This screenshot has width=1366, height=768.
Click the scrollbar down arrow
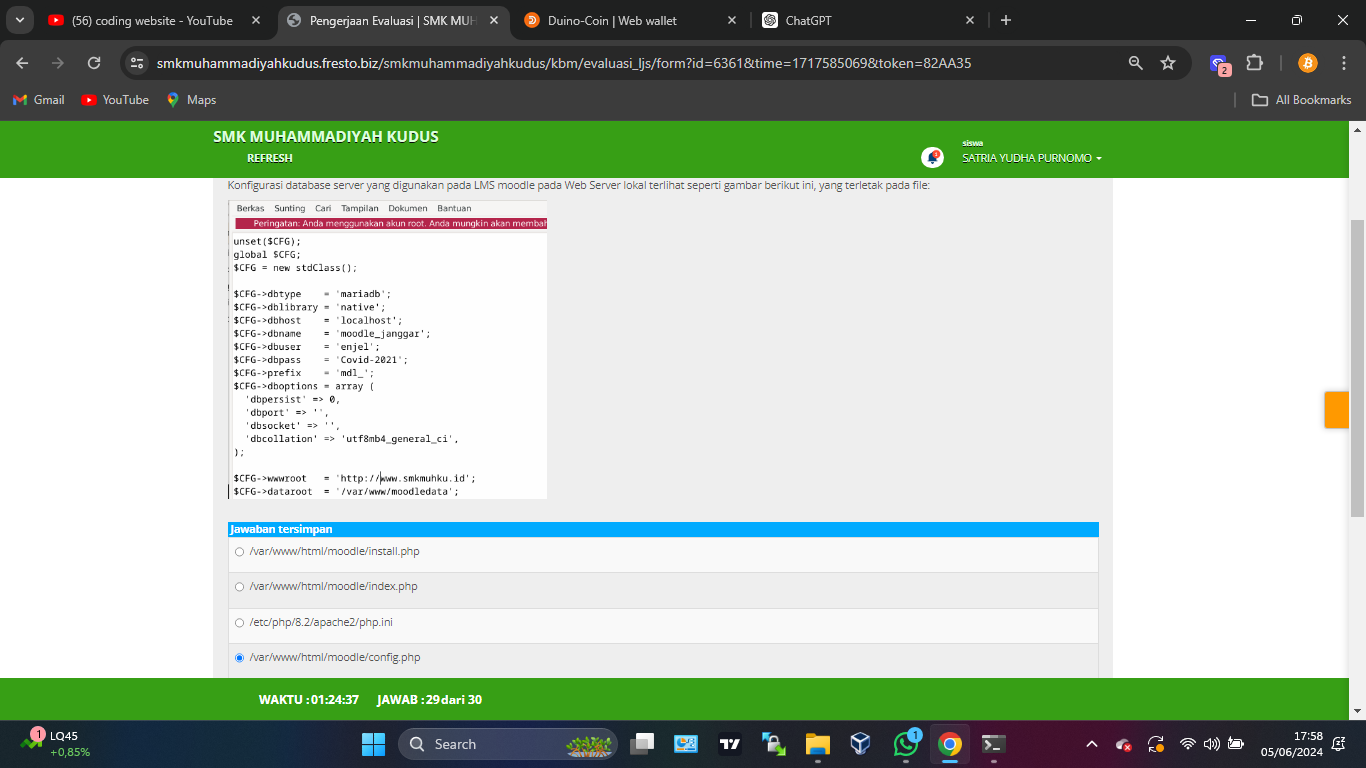[x=1358, y=711]
